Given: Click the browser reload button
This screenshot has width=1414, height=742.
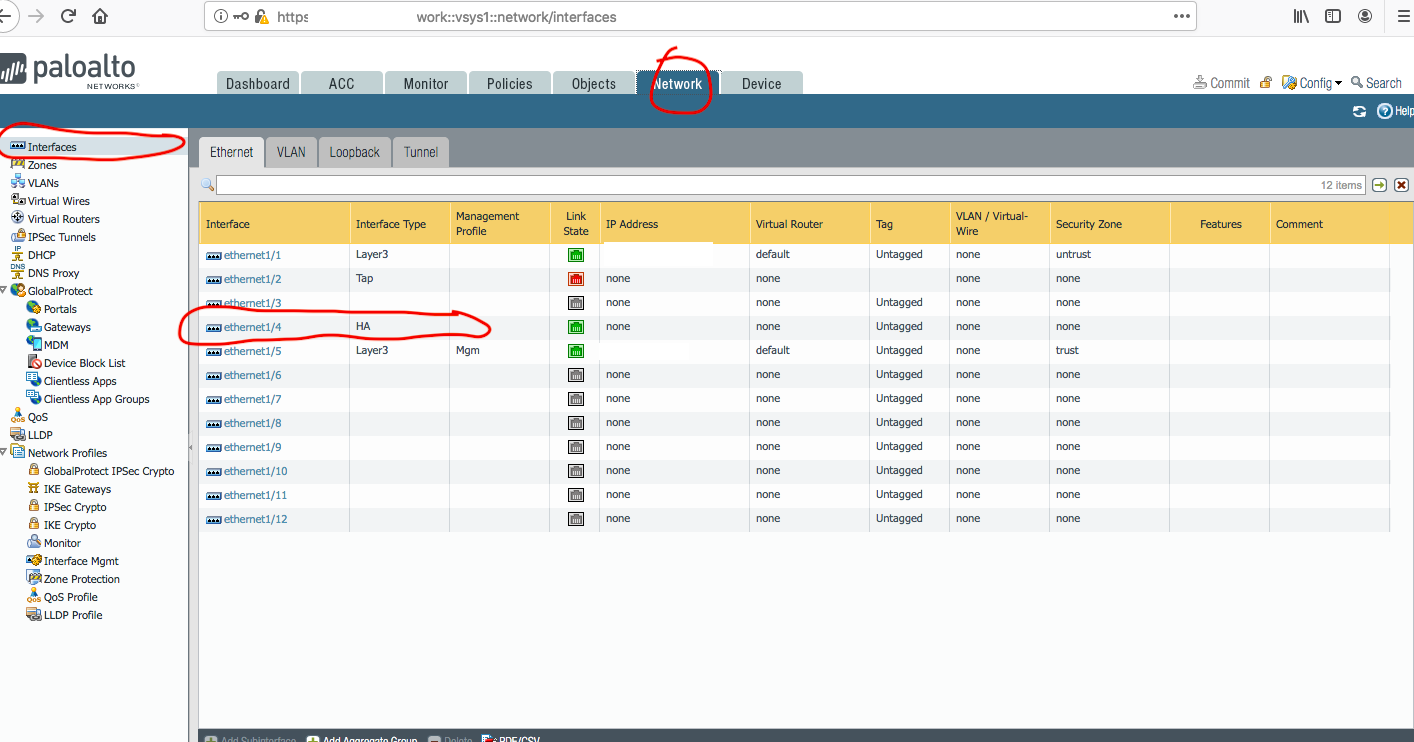Looking at the screenshot, I should [69, 16].
